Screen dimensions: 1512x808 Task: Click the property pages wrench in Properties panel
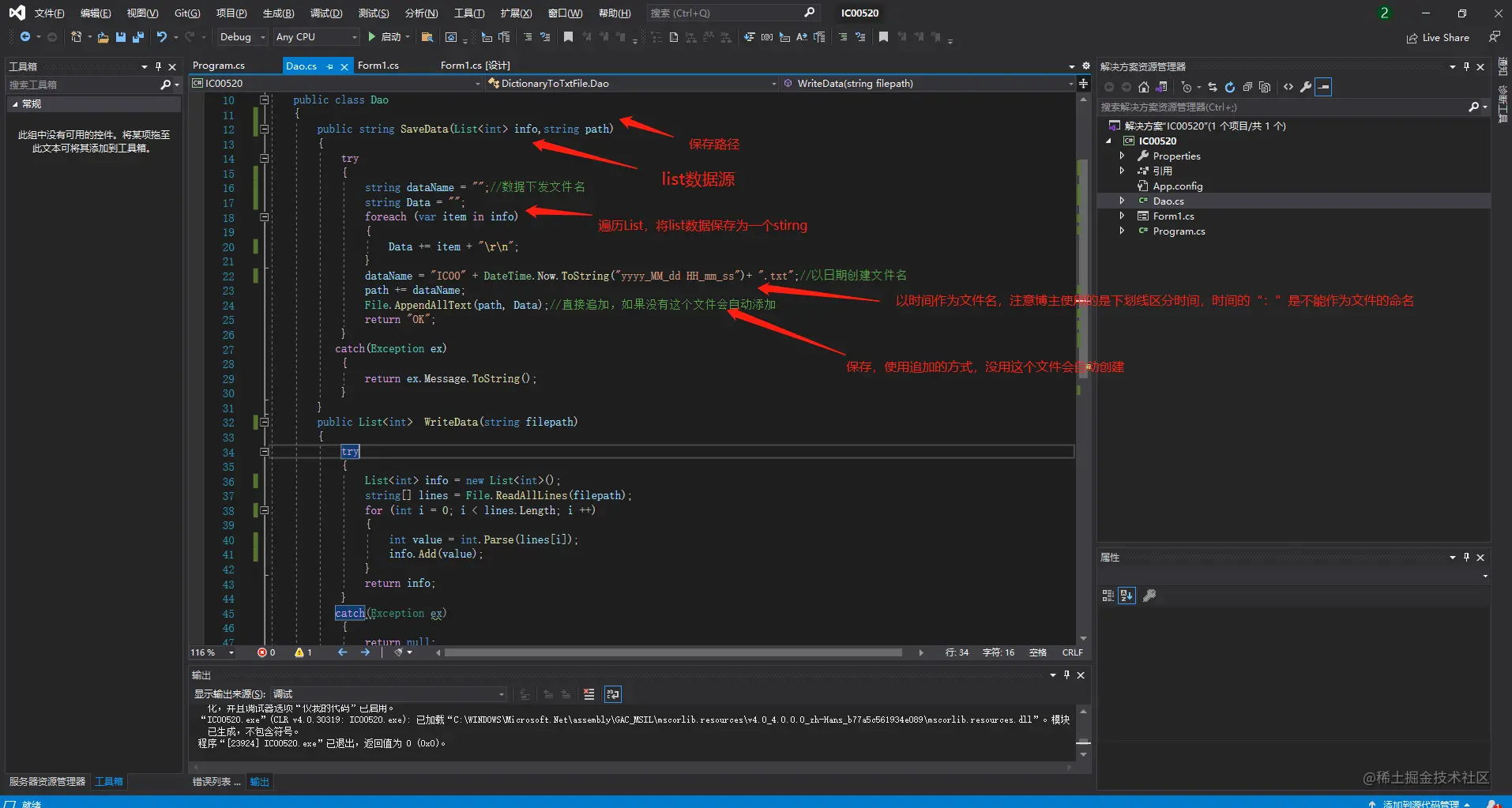pyautogui.click(x=1149, y=596)
